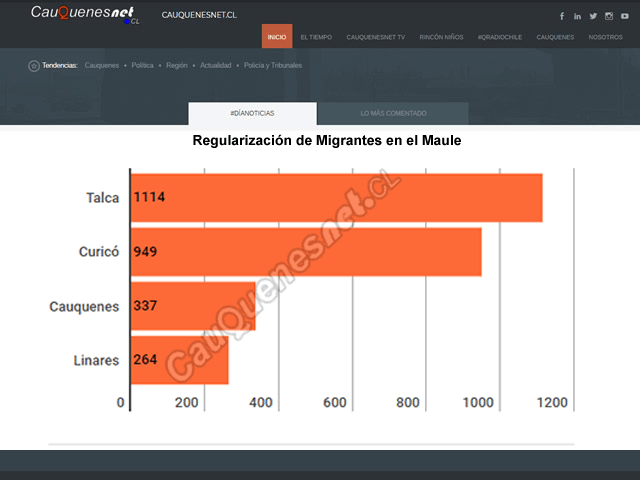Open the YouTube social icon
This screenshot has height=480, width=640.
pyautogui.click(x=625, y=16)
